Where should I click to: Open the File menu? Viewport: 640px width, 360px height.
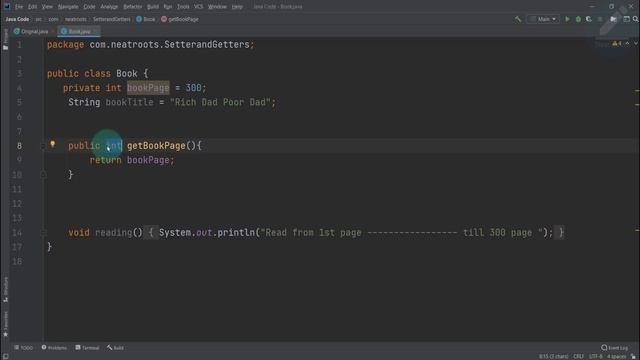click(x=19, y=7)
